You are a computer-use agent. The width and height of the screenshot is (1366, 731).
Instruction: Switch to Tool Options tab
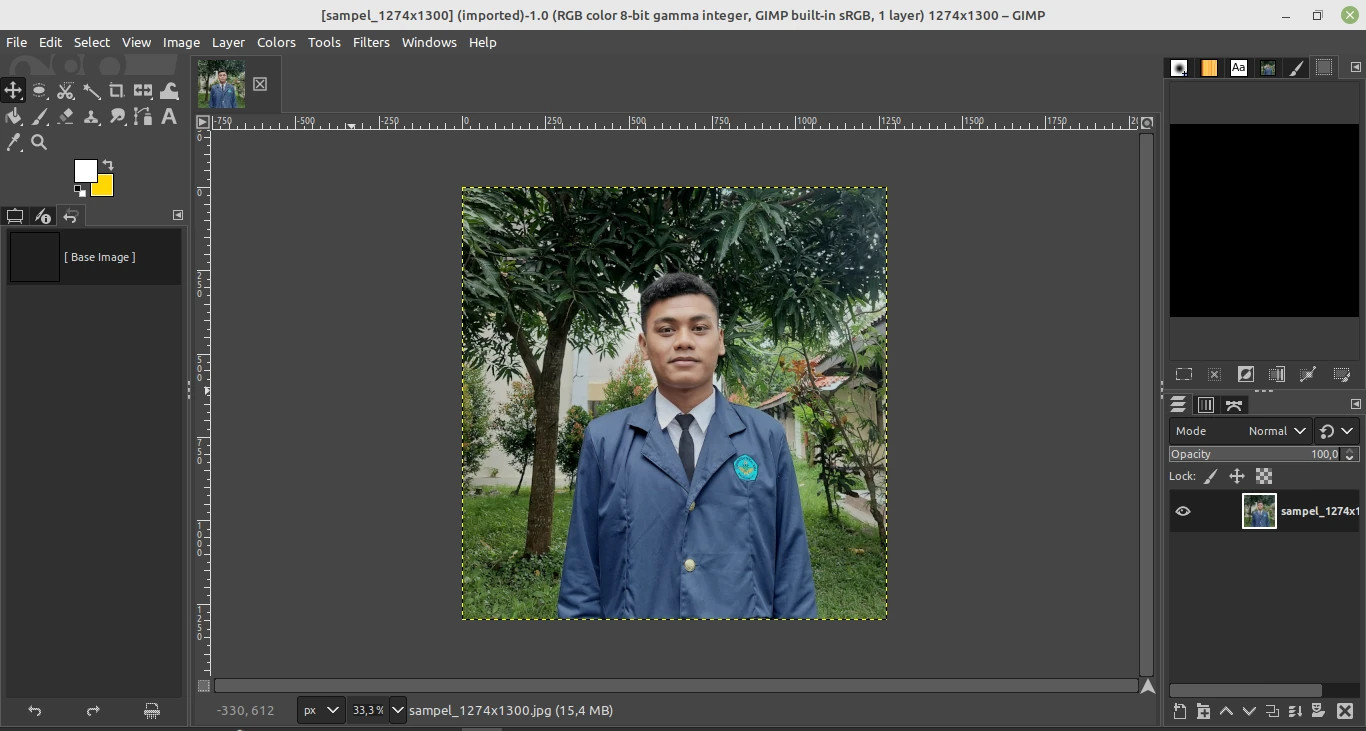pos(15,216)
